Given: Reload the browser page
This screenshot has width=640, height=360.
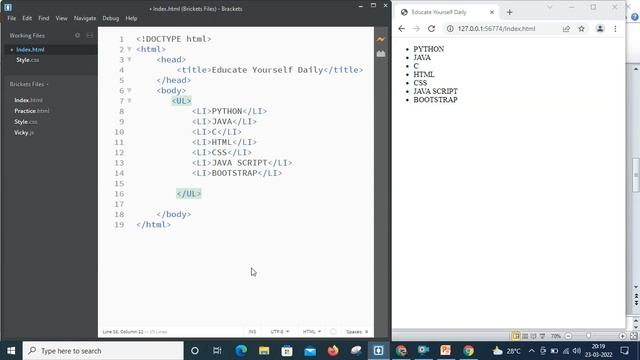Looking at the screenshot, I should [431, 29].
